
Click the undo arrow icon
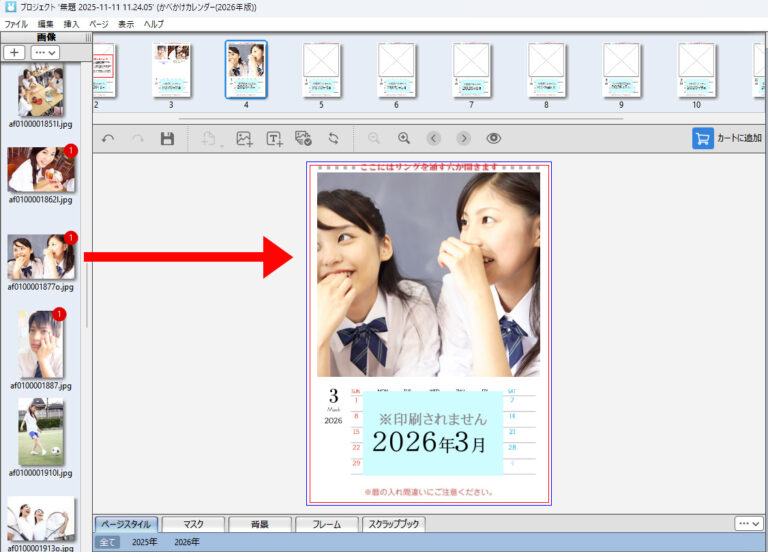click(x=108, y=139)
